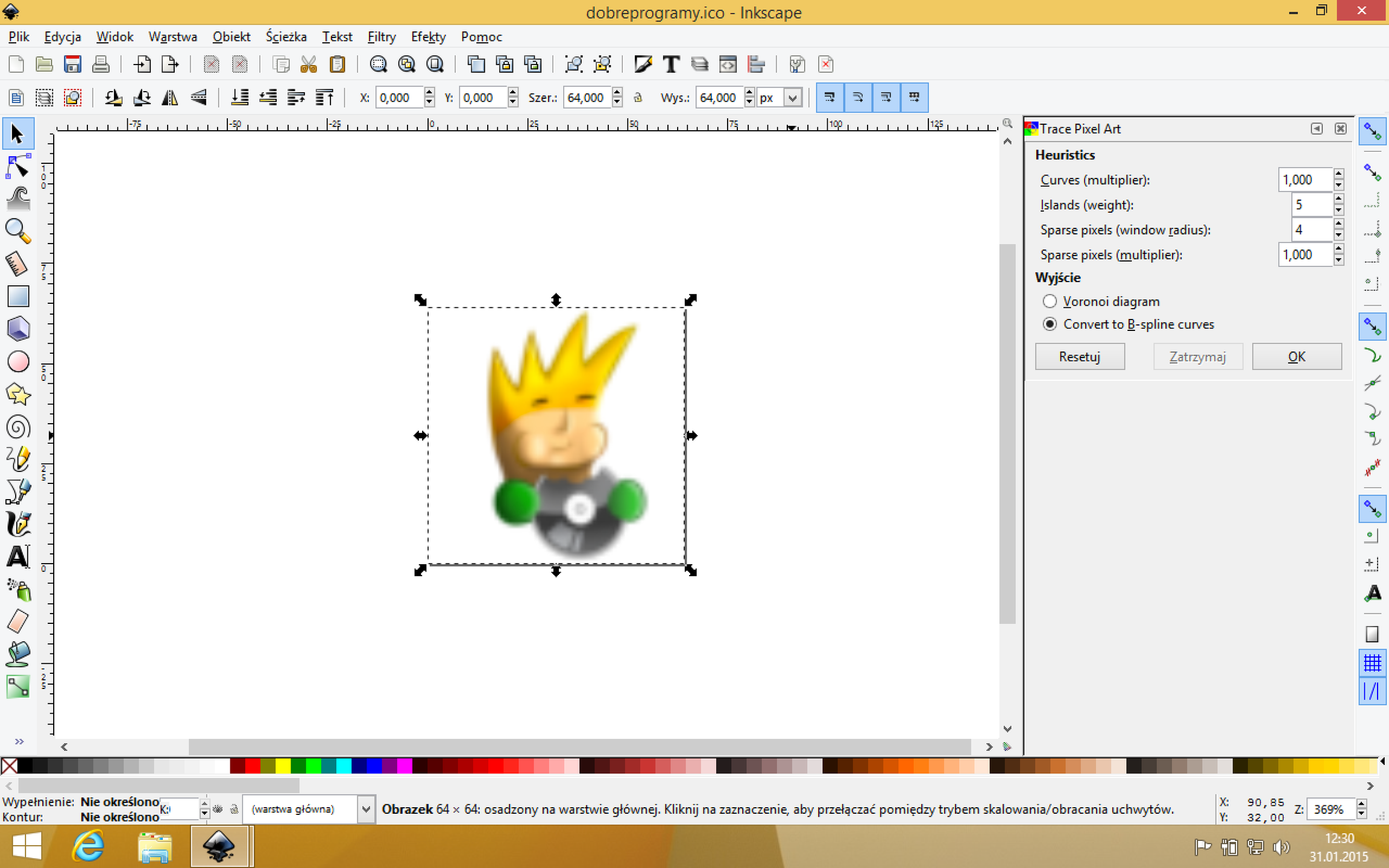
Task: Click the Resetuj button
Action: coord(1080,357)
